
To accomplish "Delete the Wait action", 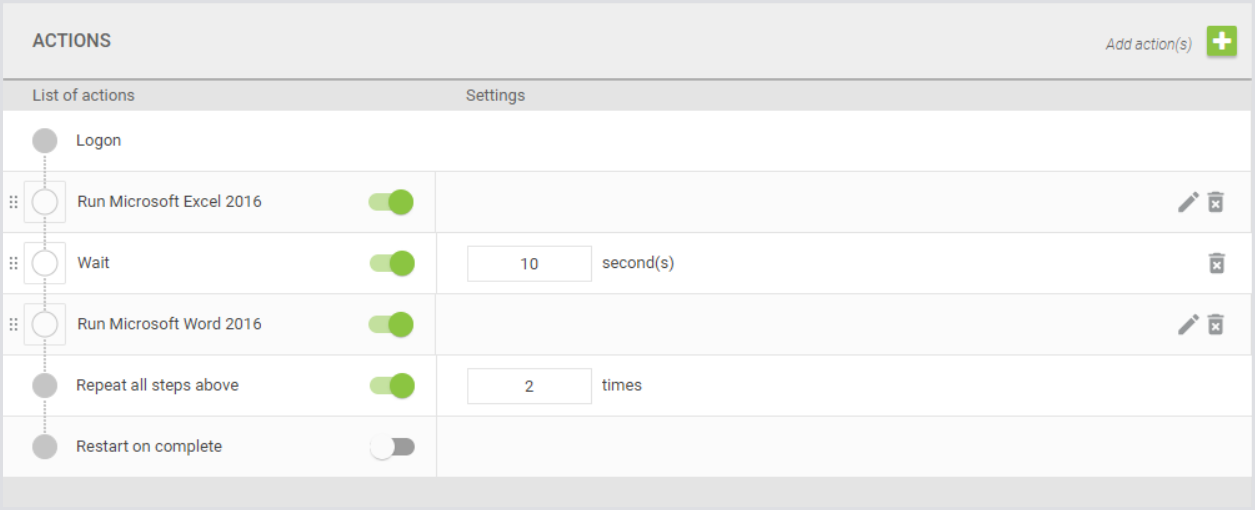I will (x=1216, y=263).
